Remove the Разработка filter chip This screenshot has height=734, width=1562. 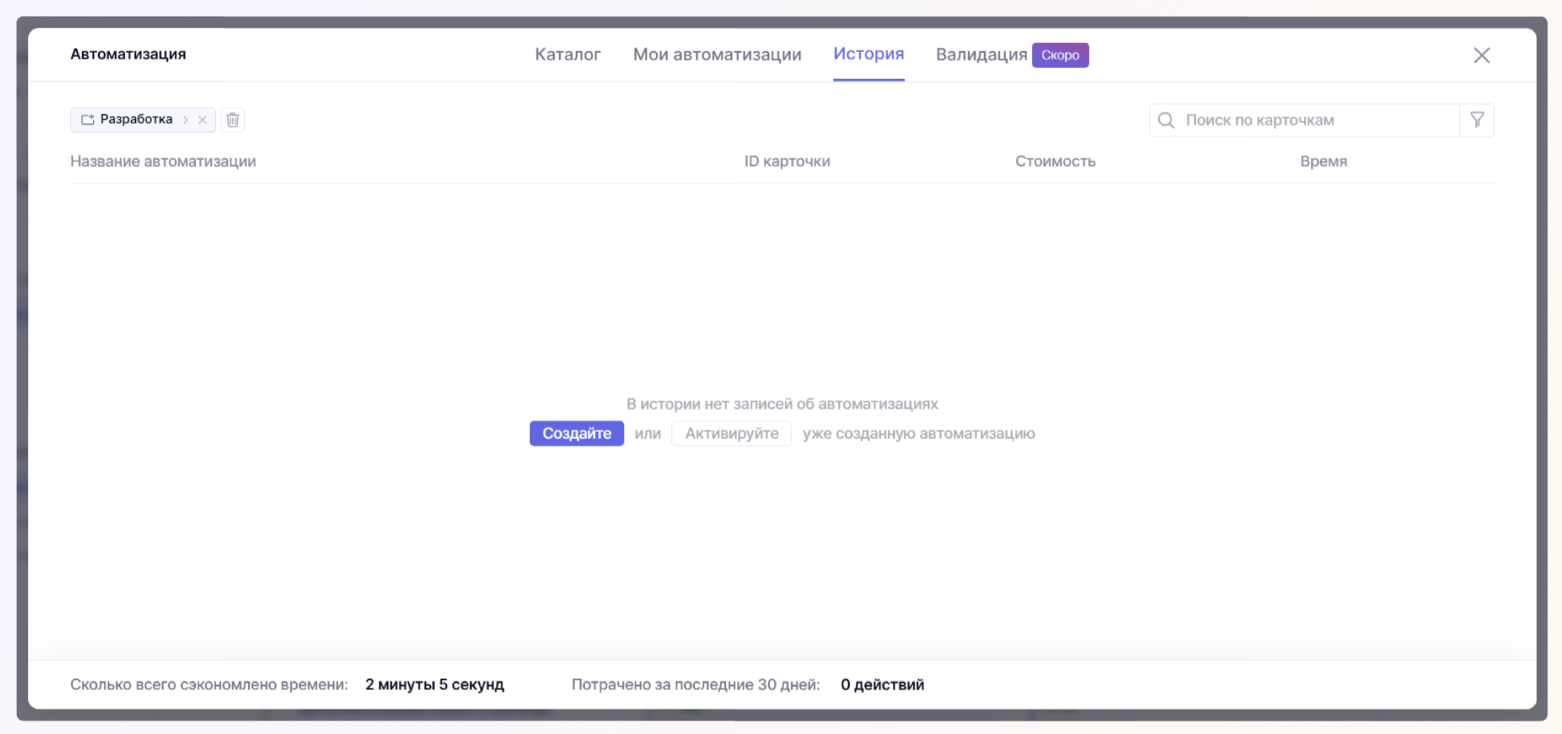coord(203,120)
